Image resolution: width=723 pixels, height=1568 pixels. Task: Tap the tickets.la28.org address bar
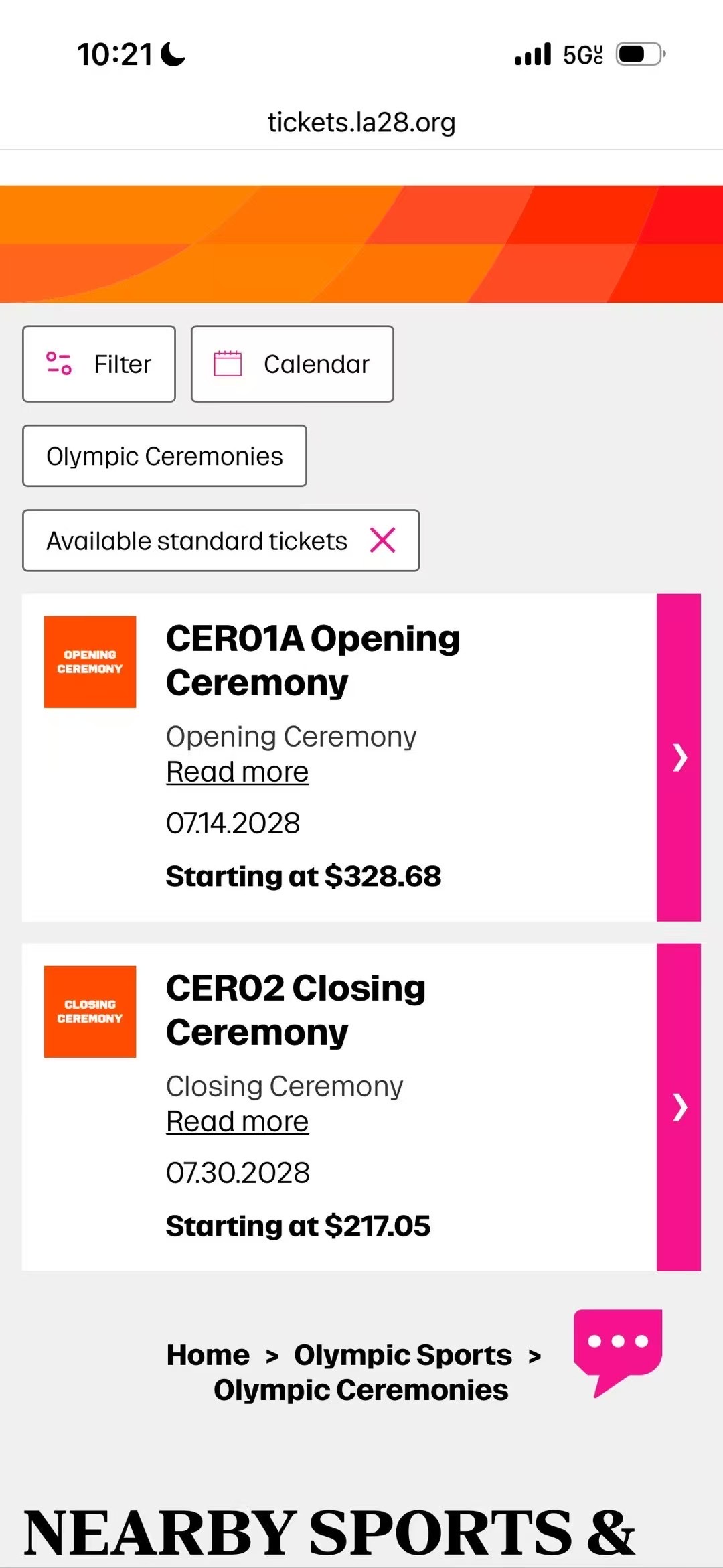point(361,122)
